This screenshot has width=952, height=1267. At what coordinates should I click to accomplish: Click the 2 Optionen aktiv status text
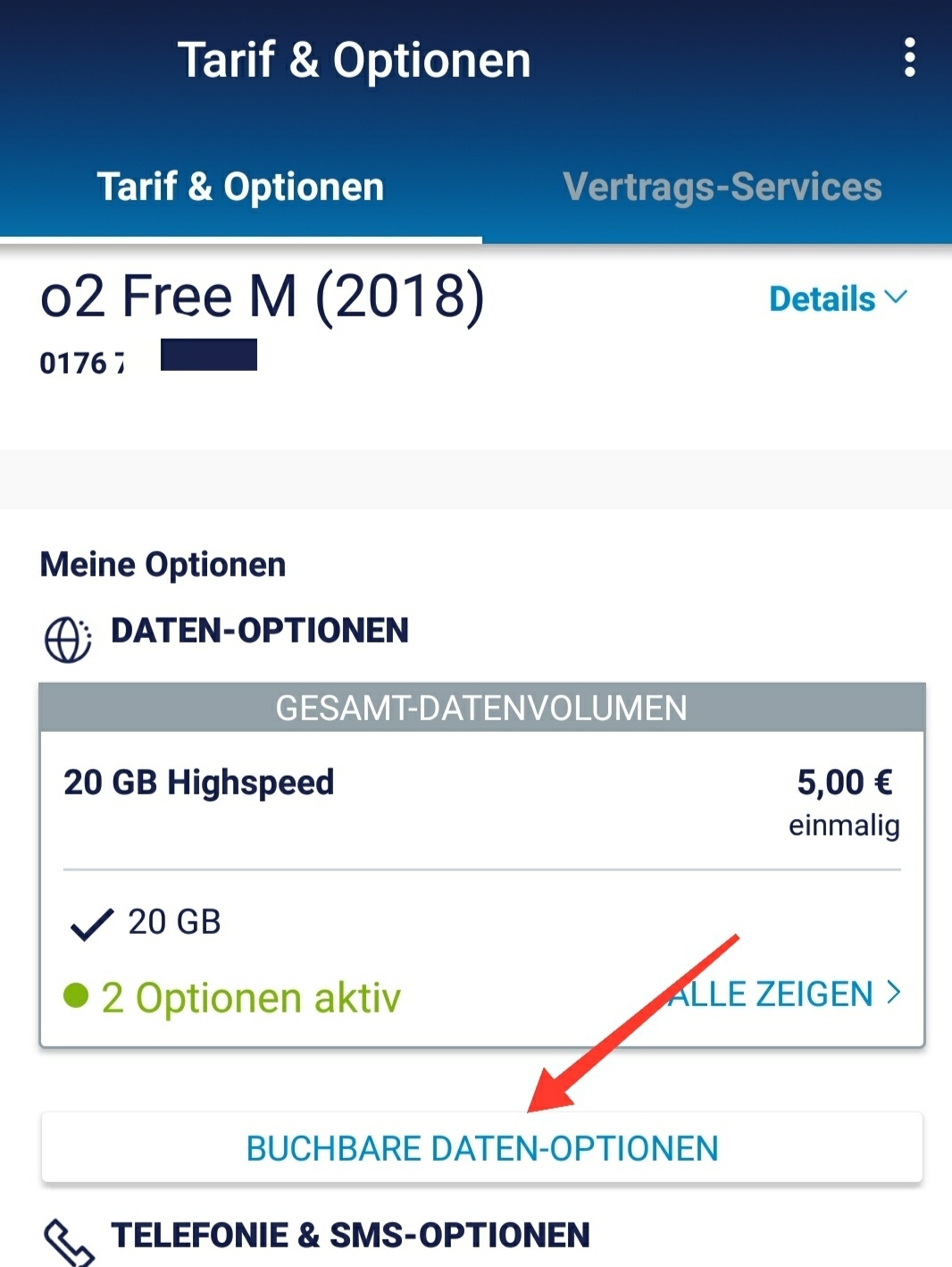pyautogui.click(x=251, y=997)
